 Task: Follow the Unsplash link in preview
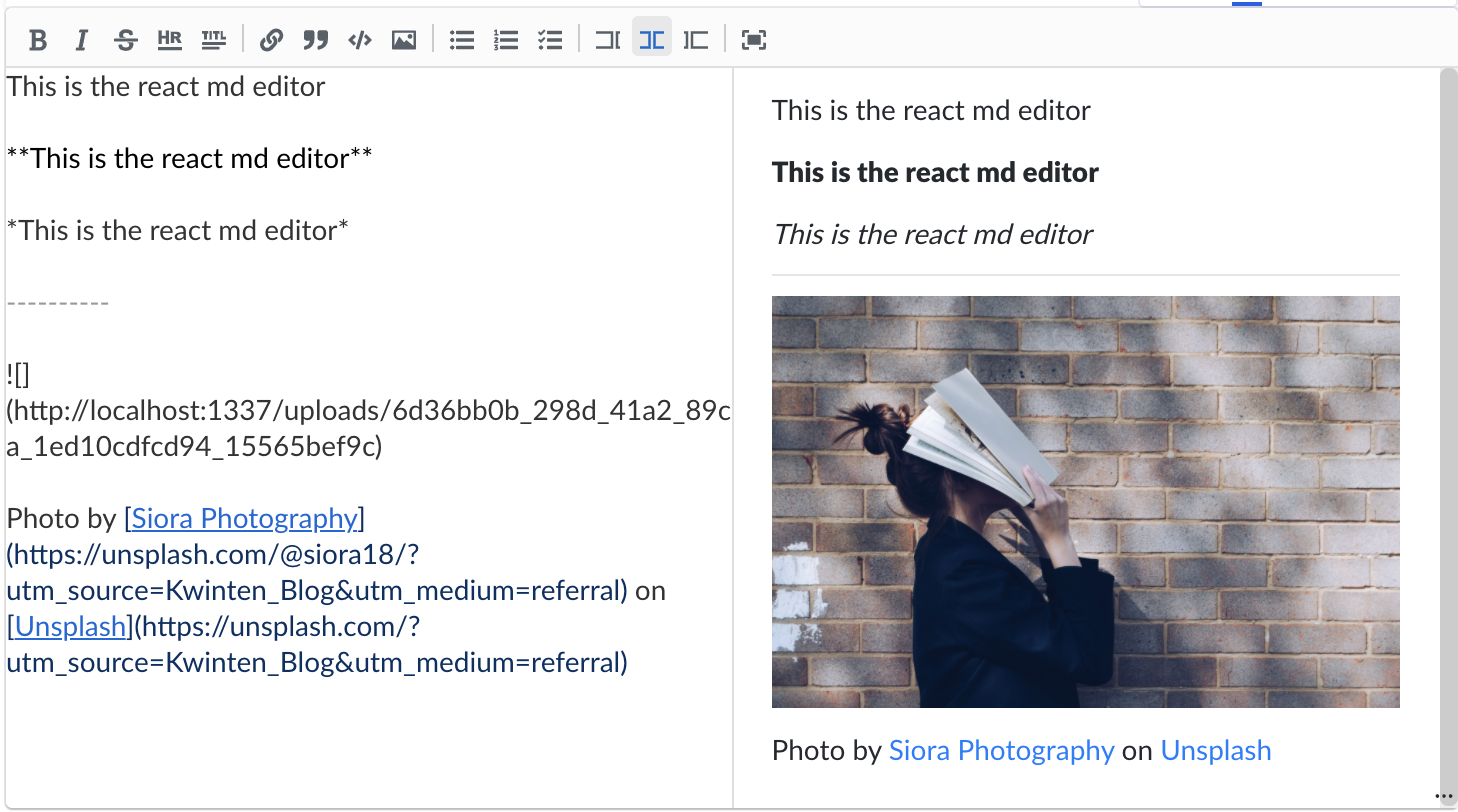coord(1216,751)
